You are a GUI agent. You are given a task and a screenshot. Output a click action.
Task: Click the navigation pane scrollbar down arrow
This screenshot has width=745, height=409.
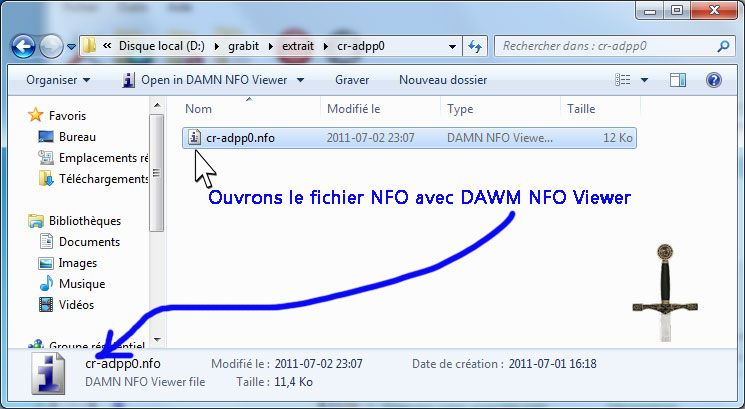point(157,340)
